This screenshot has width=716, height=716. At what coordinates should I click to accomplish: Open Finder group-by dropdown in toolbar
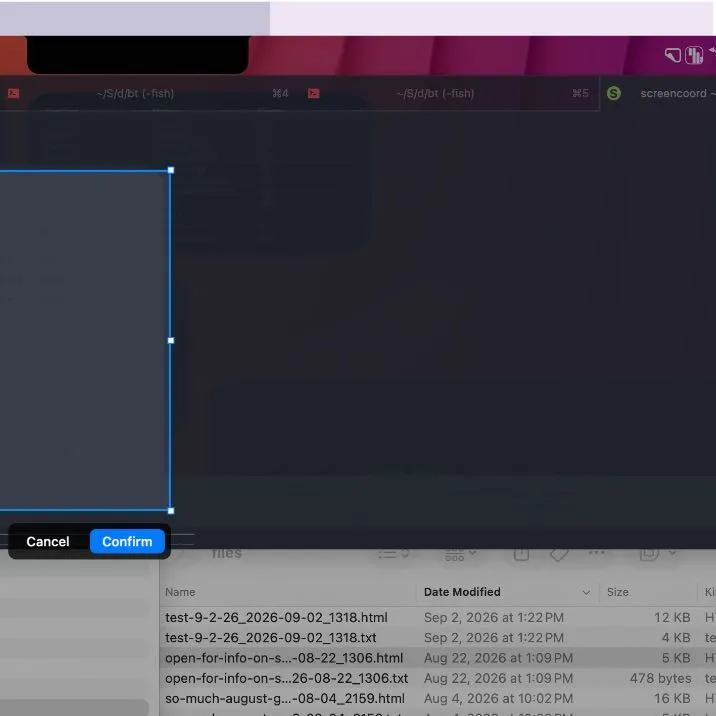(460, 554)
